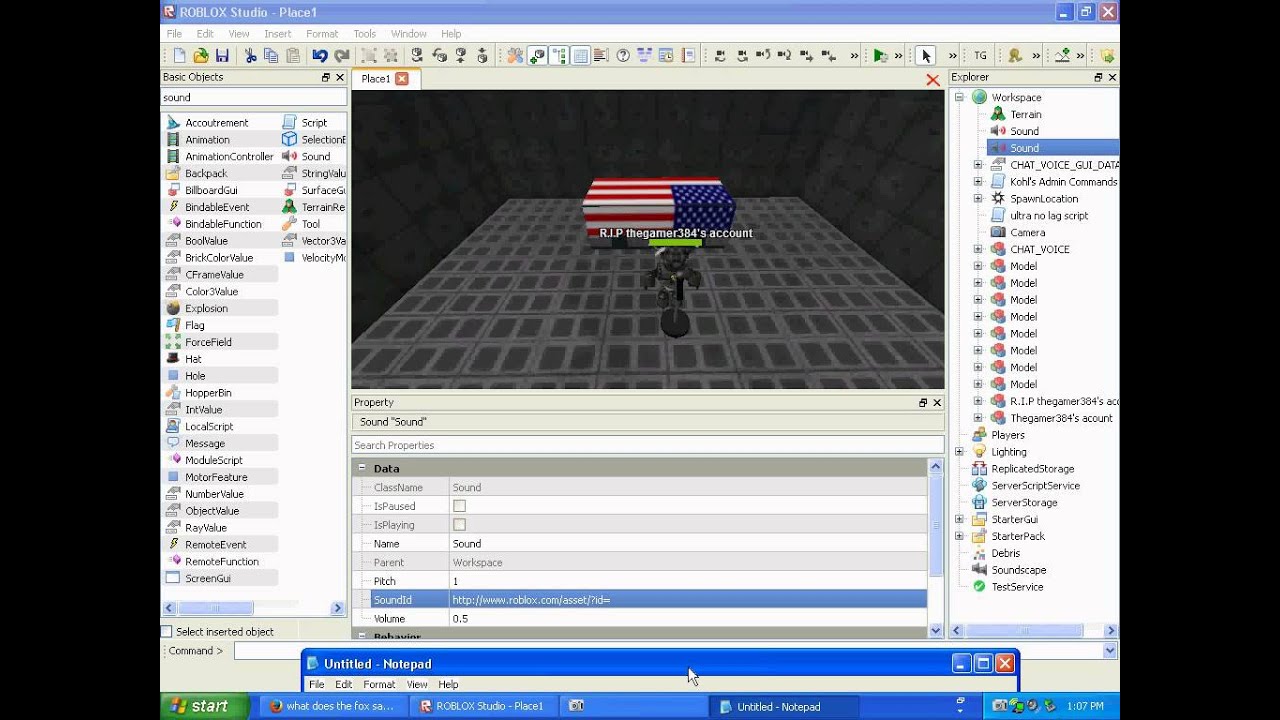Open the Tools menu
The height and width of the screenshot is (720, 1280).
click(x=364, y=34)
